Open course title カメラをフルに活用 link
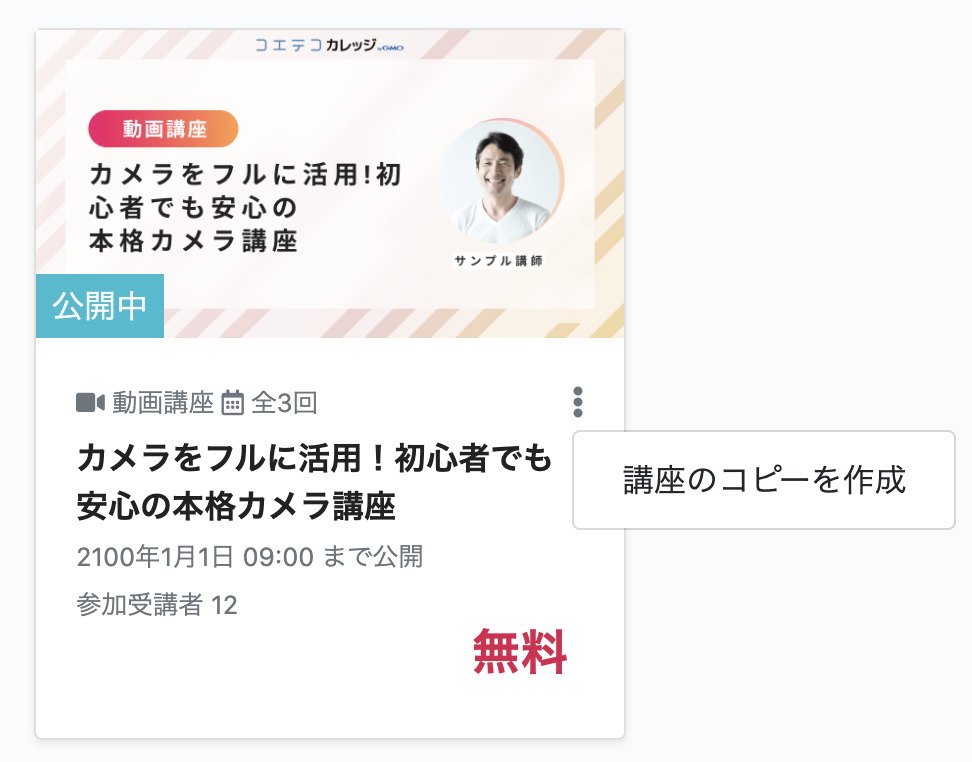This screenshot has width=972, height=762. point(314,482)
